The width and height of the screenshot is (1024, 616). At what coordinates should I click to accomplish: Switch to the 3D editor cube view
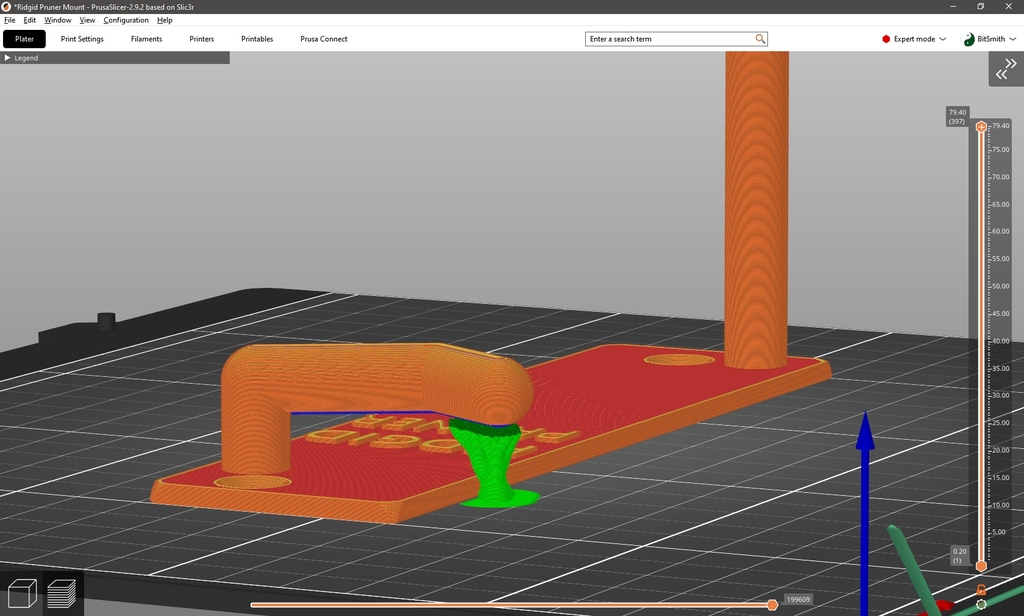(22, 594)
